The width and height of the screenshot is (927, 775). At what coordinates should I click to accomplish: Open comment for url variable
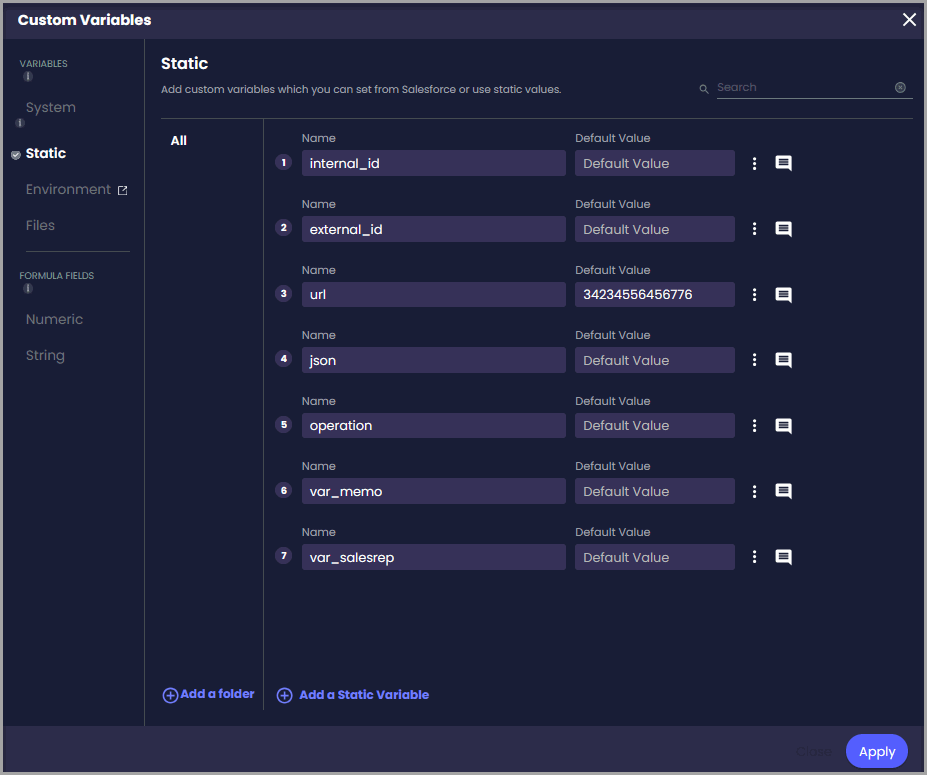click(x=783, y=295)
